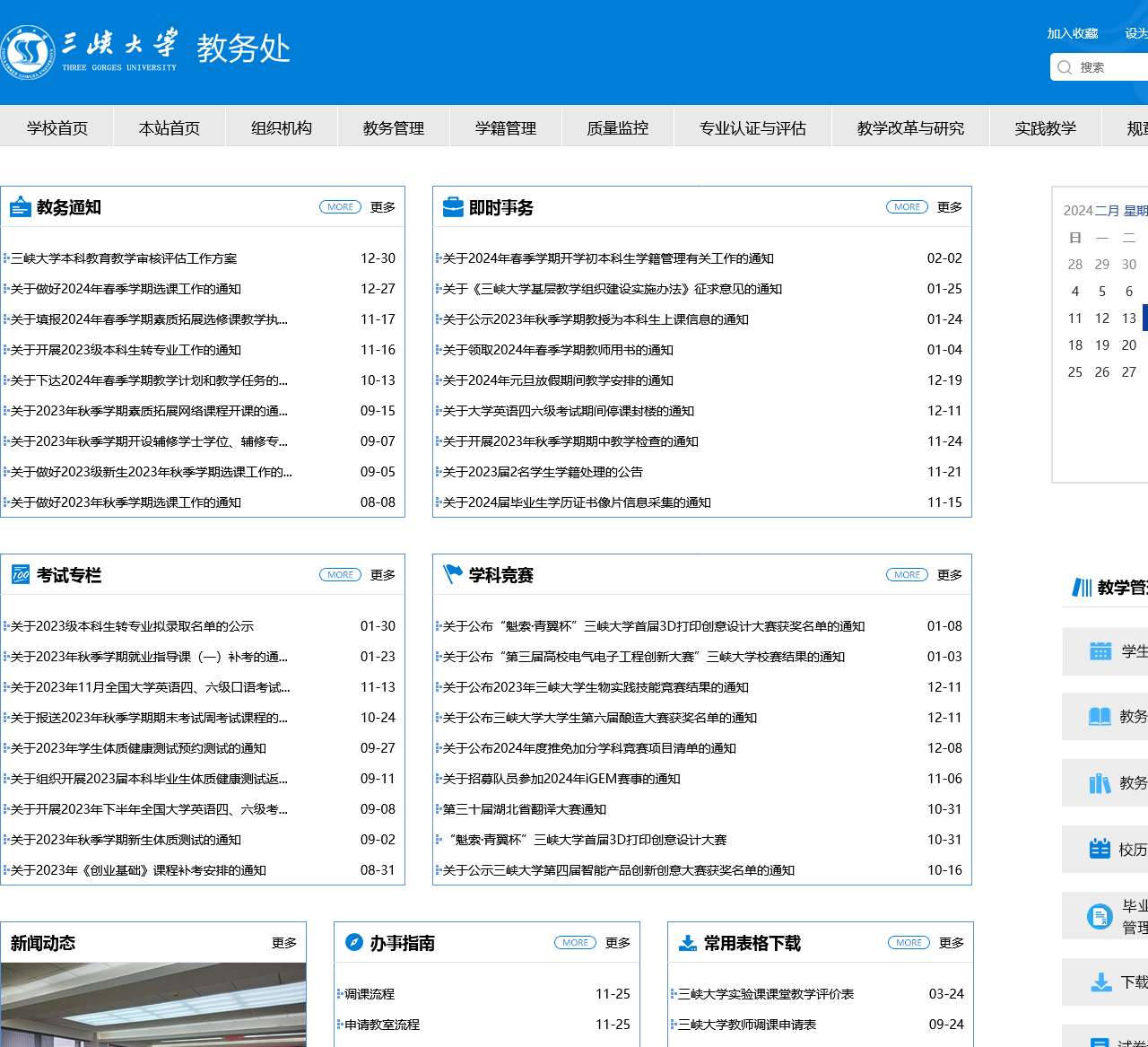Screen dimensions: 1148x1047
Task: Click the MORE button on 即时事务 panel
Action: (x=906, y=206)
